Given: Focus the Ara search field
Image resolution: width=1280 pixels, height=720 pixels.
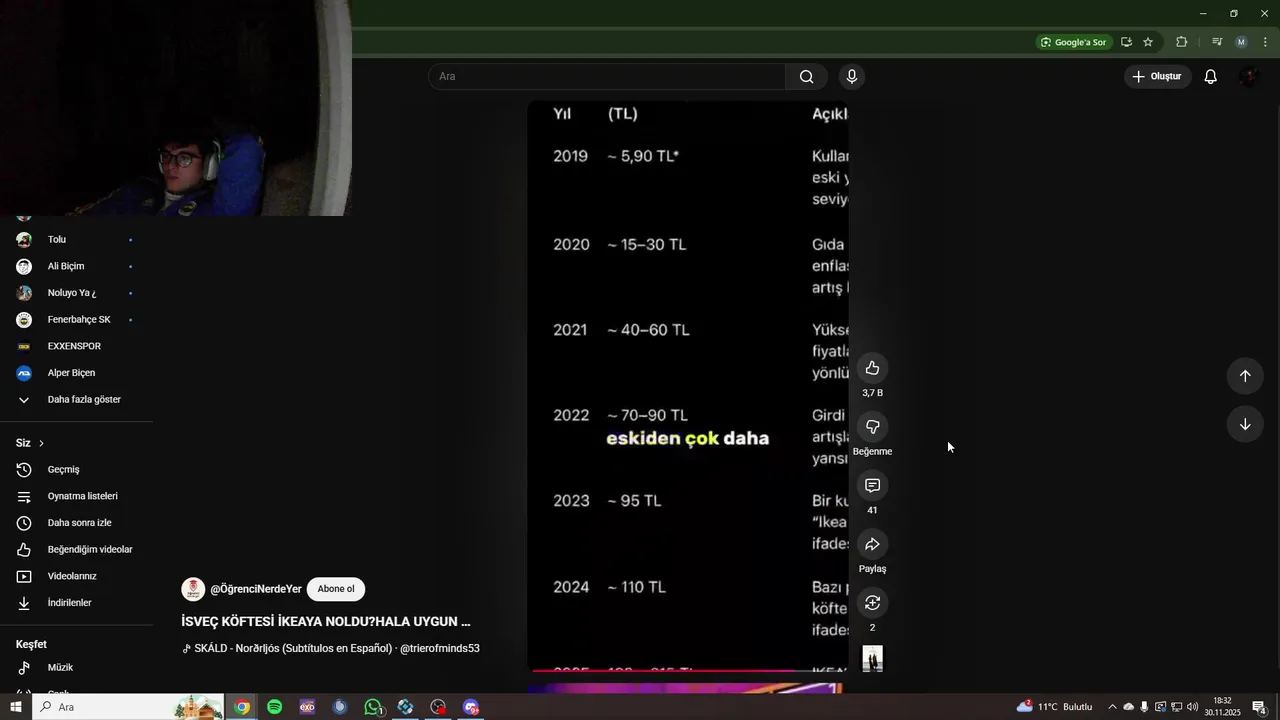Looking at the screenshot, I should point(607,77).
